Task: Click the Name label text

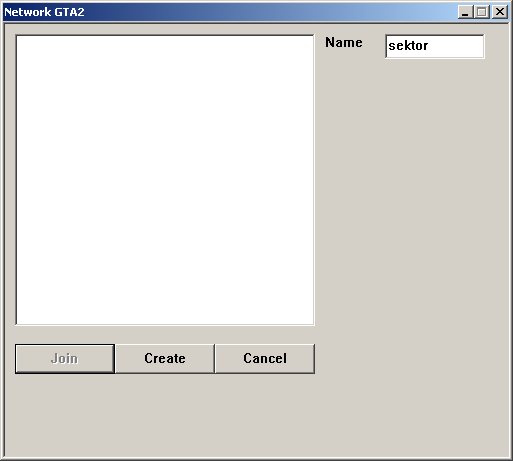Action: (x=344, y=43)
